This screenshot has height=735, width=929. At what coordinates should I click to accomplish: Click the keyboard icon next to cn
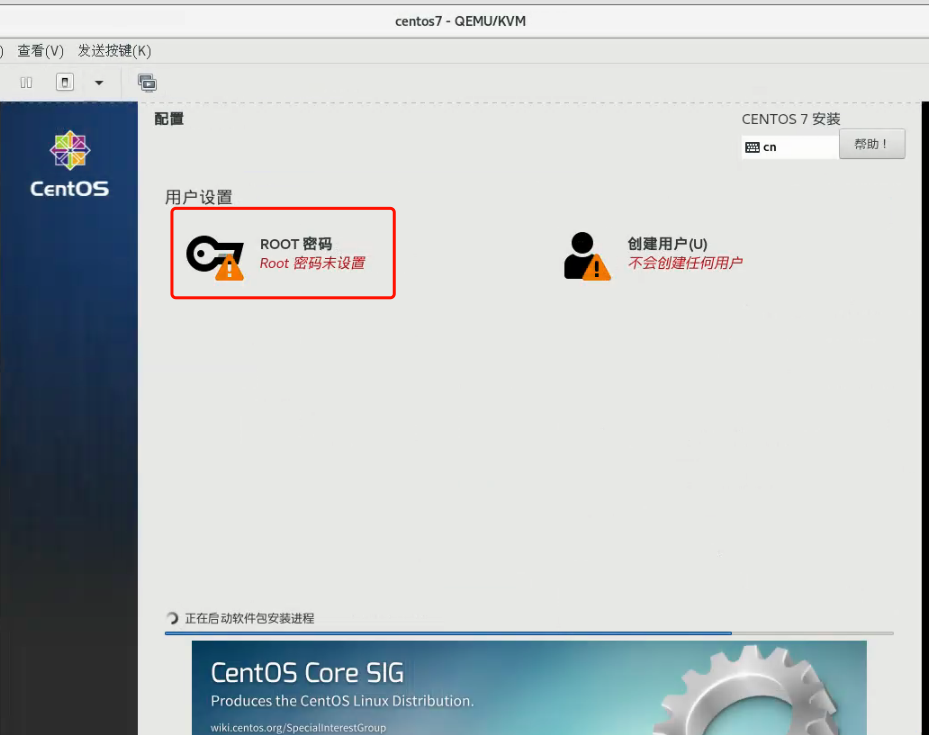tap(752, 147)
